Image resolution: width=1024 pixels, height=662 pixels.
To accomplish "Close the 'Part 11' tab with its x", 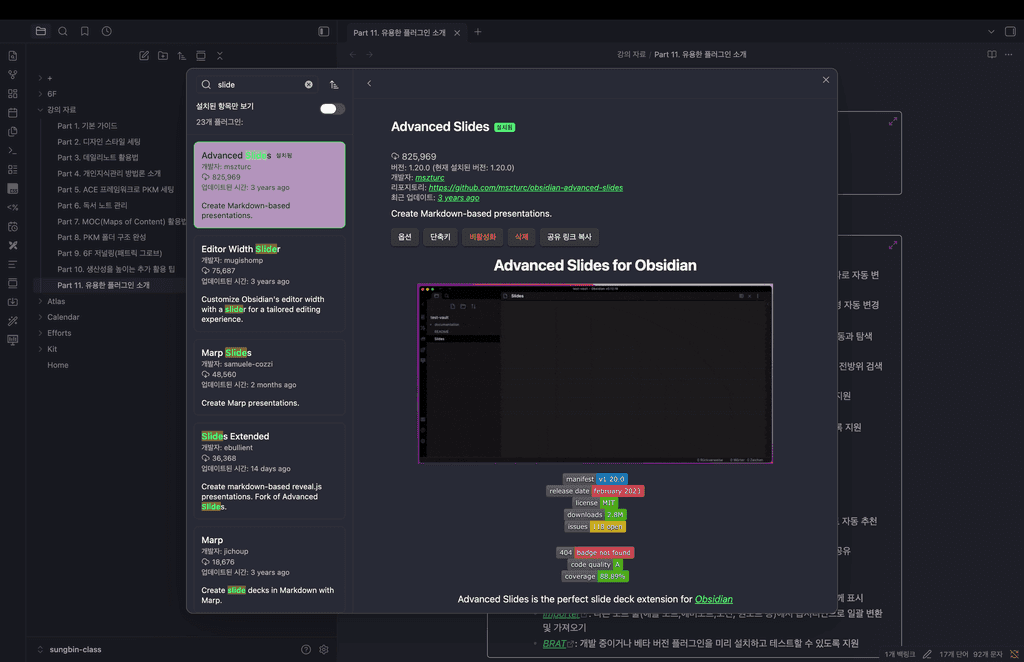I will 457,33.
